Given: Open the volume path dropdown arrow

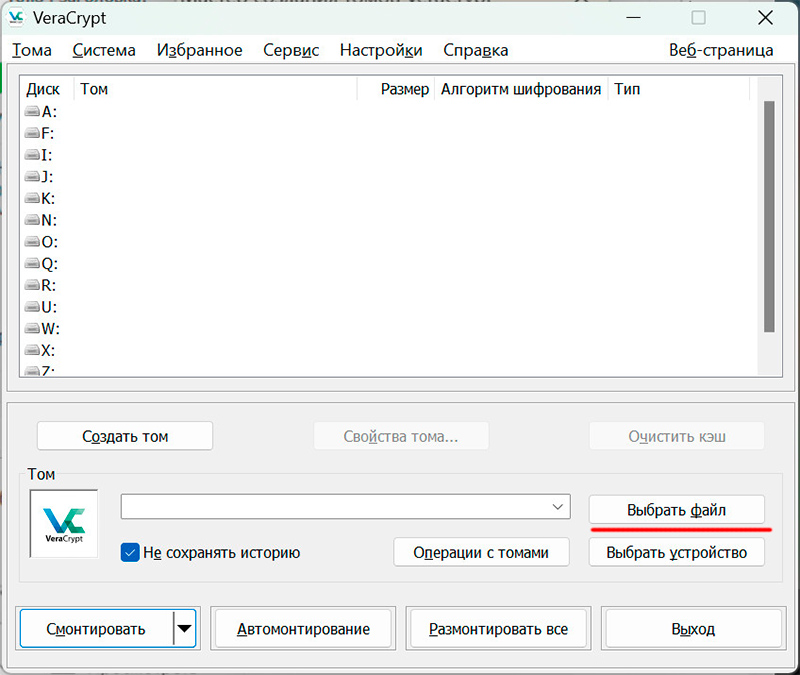Looking at the screenshot, I should [558, 508].
